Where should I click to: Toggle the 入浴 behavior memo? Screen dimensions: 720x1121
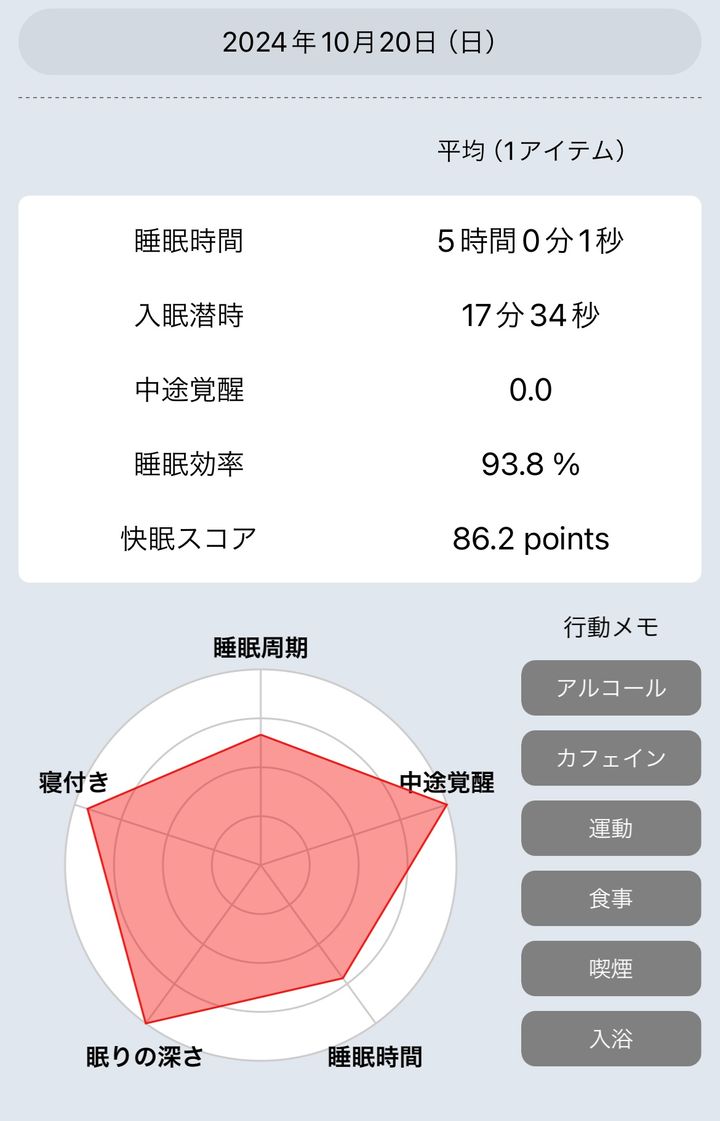pos(611,1038)
